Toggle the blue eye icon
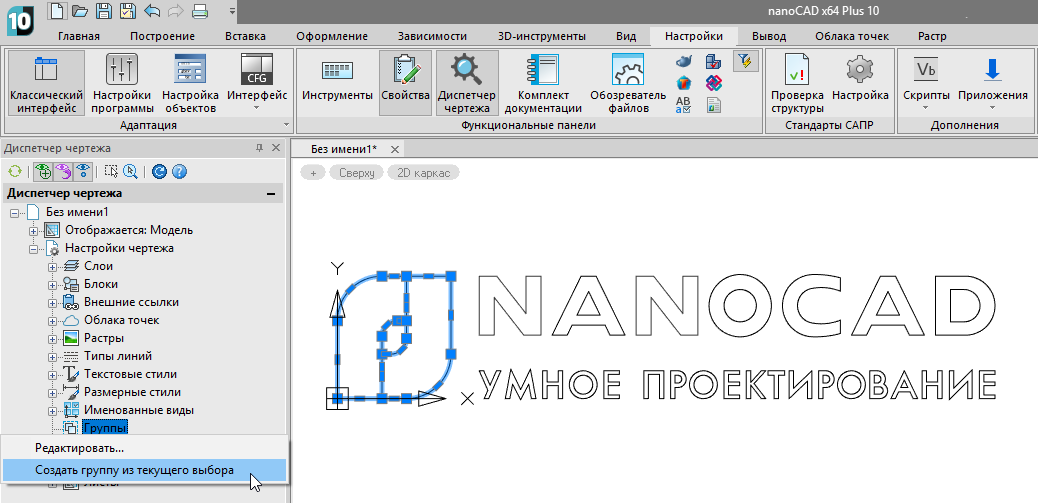Screen dimensions: 1038x503 pos(83,172)
